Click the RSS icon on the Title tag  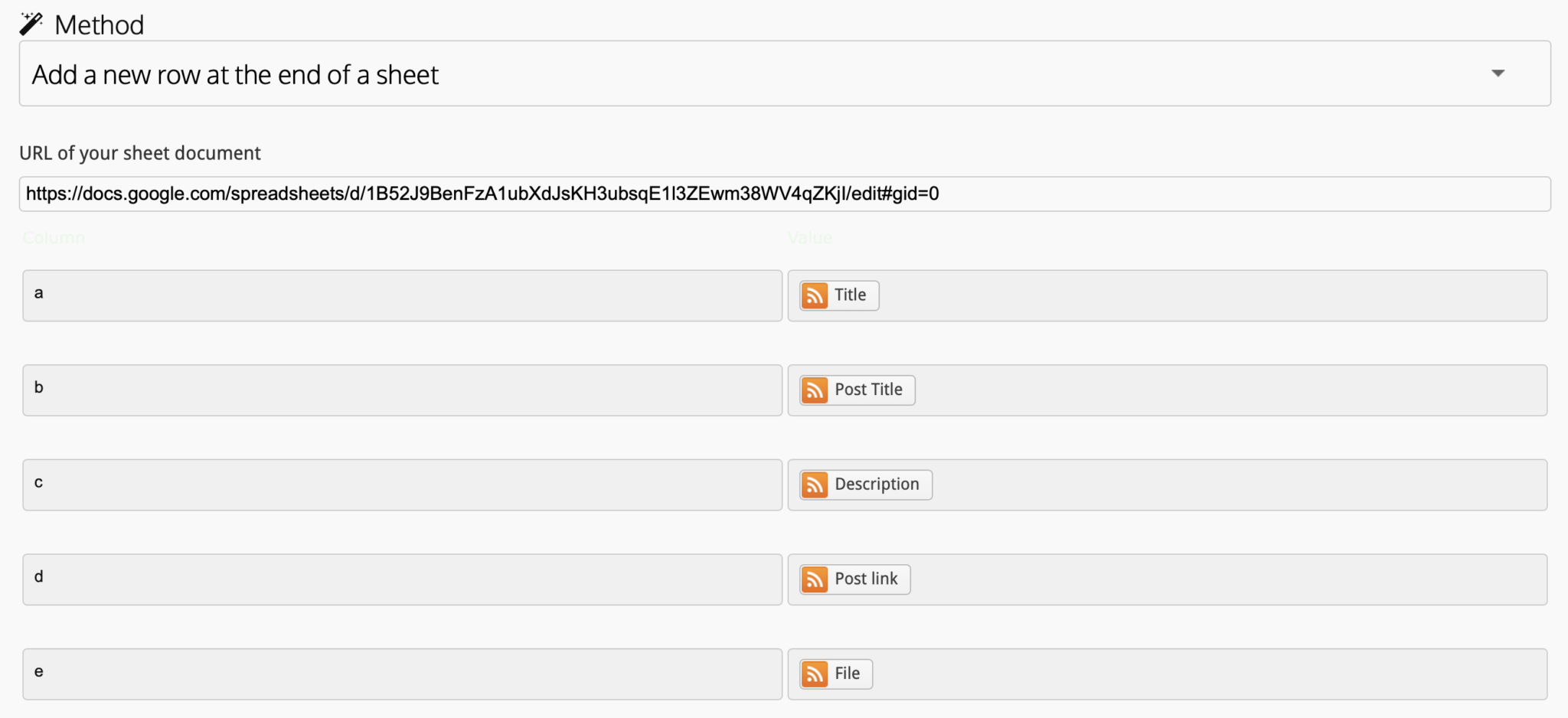click(814, 295)
